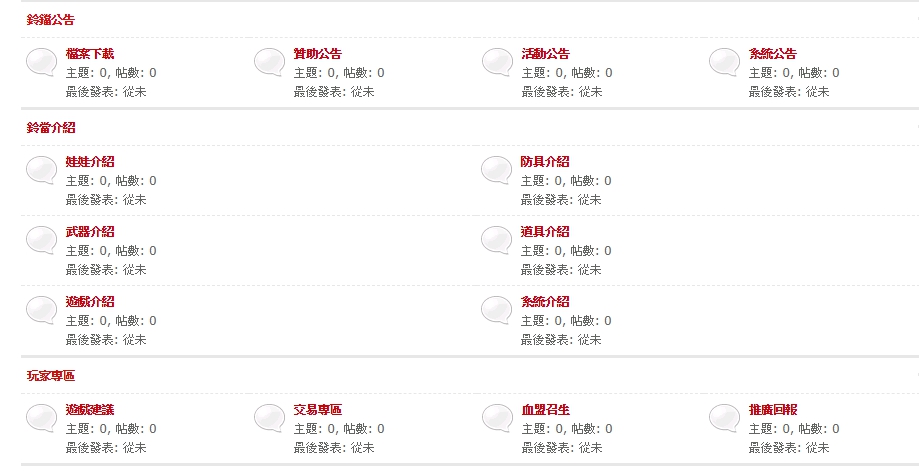The image size is (919, 472).
Task: Open the 血盟召生 forum link
Action: pyautogui.click(x=546, y=410)
